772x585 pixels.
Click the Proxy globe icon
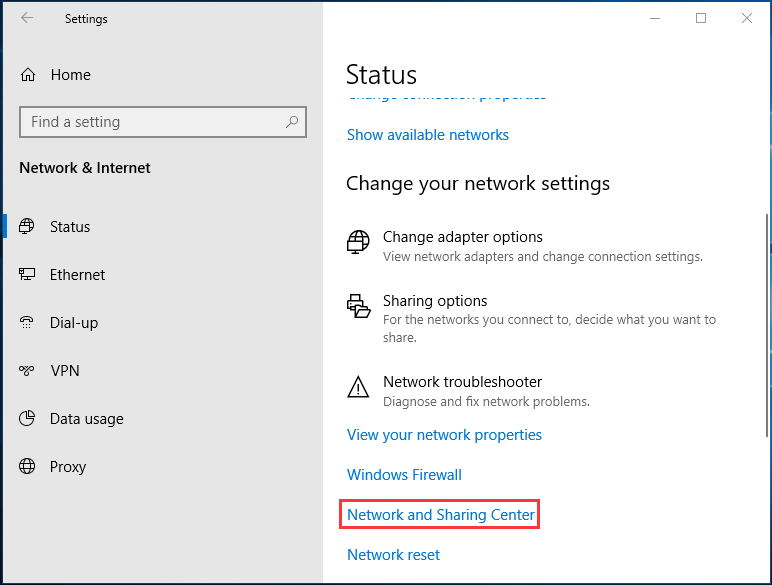pyautogui.click(x=27, y=466)
